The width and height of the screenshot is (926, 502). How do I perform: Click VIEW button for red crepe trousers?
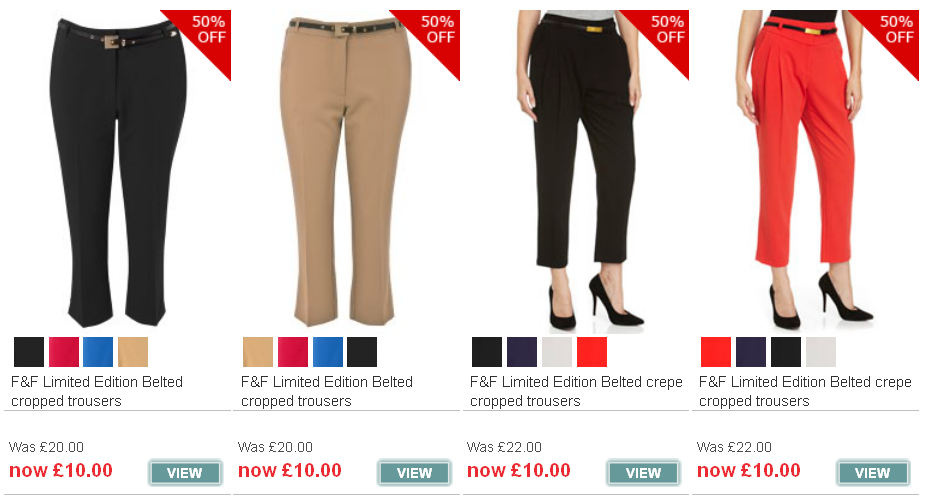(x=872, y=473)
